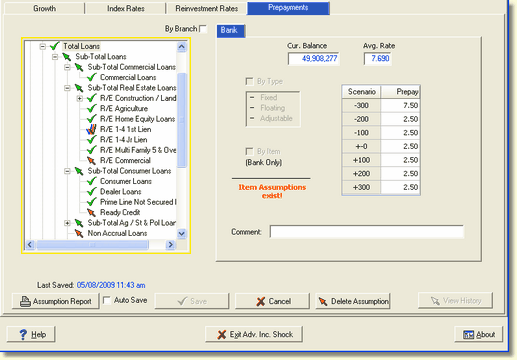Click the orange pointer icon beside Non Accrual Loans
The width and height of the screenshot is (517, 360).
(79, 233)
